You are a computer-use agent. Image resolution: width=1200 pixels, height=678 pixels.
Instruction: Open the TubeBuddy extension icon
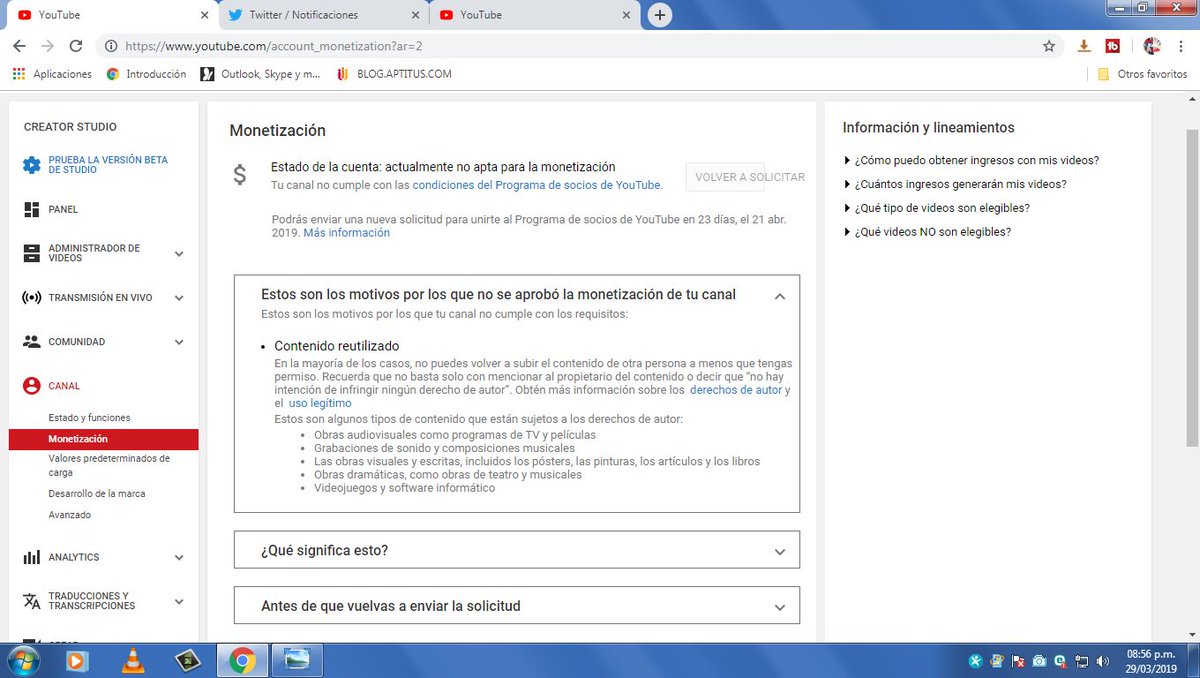tap(1112, 46)
